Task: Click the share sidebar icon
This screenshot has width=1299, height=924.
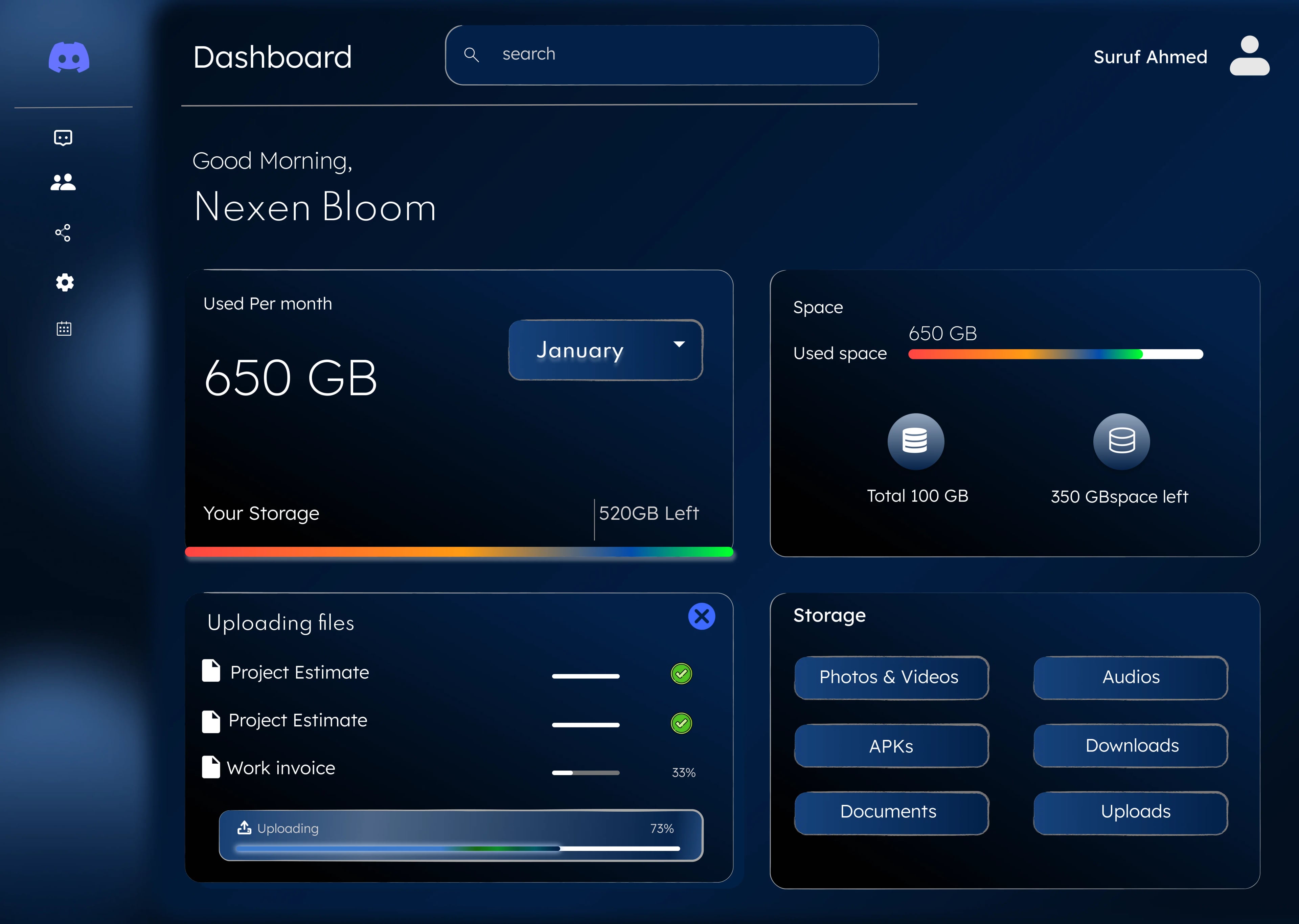Action: [63, 233]
